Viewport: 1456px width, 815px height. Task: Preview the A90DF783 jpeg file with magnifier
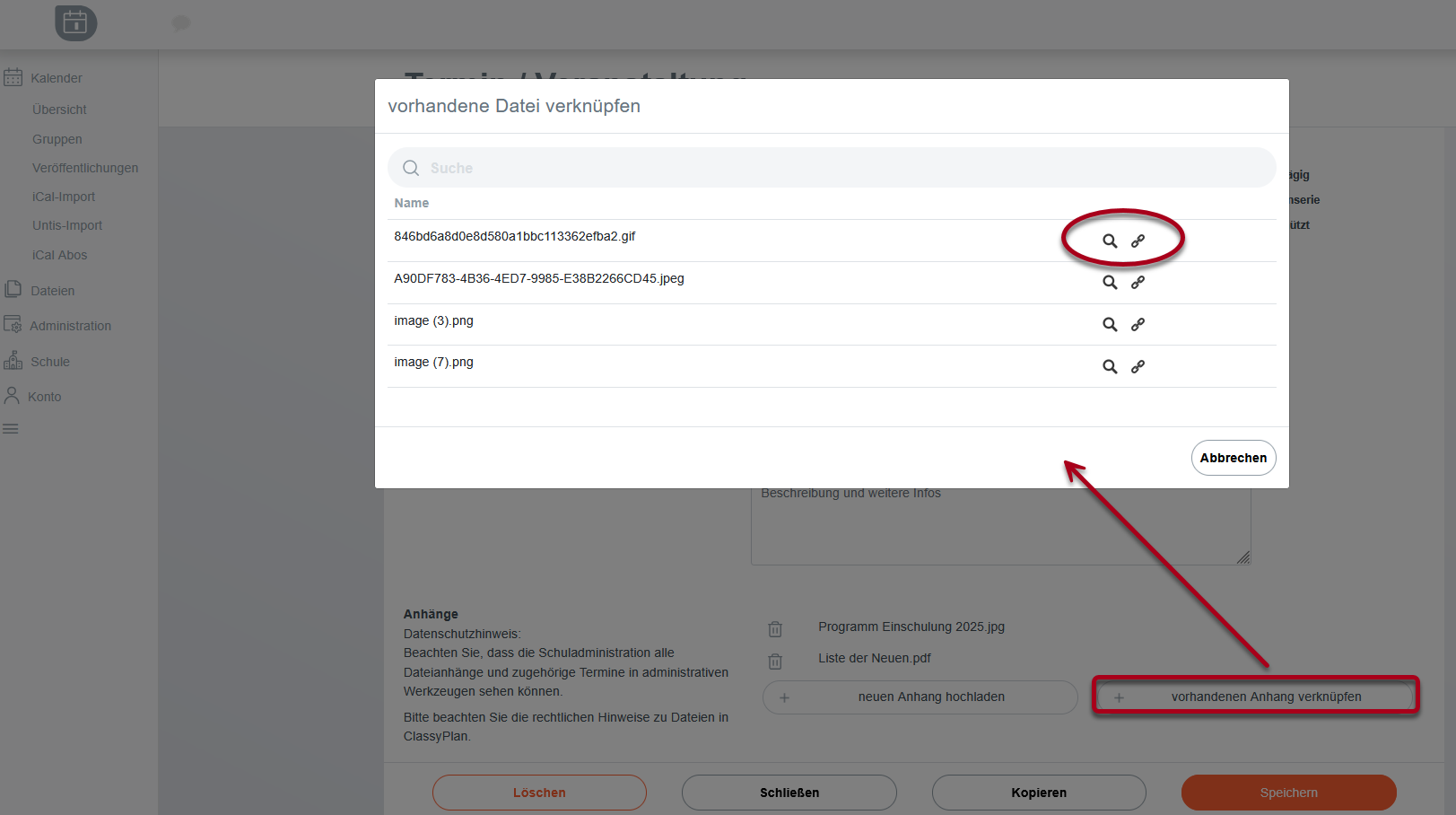(x=1110, y=283)
